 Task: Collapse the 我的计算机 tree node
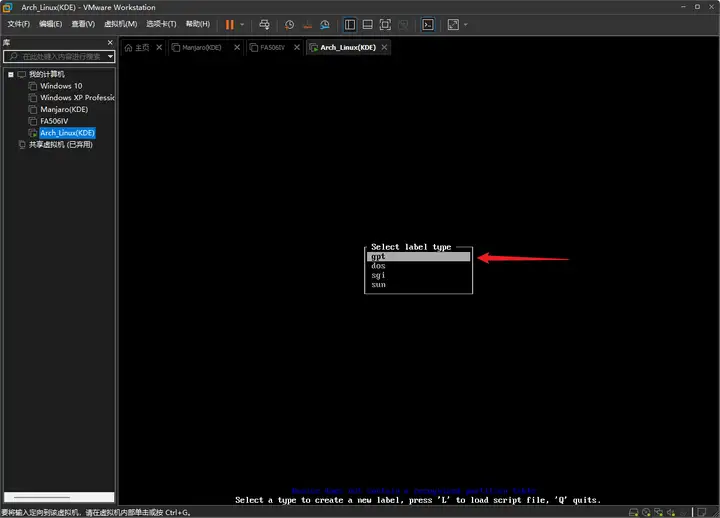click(x=10, y=74)
